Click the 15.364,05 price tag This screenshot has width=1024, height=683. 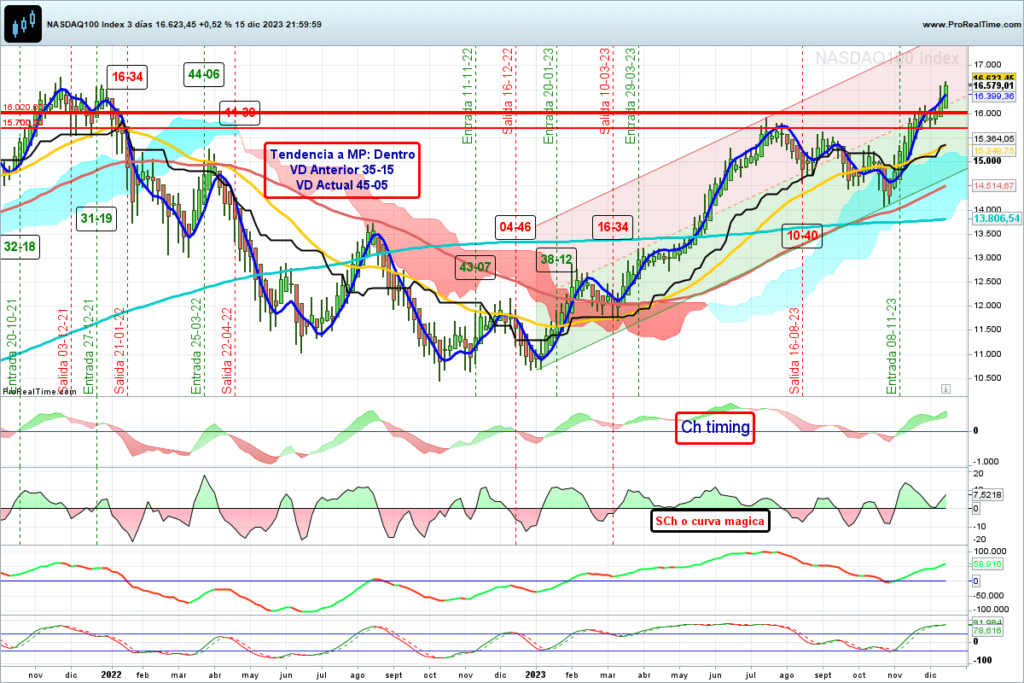[993, 139]
